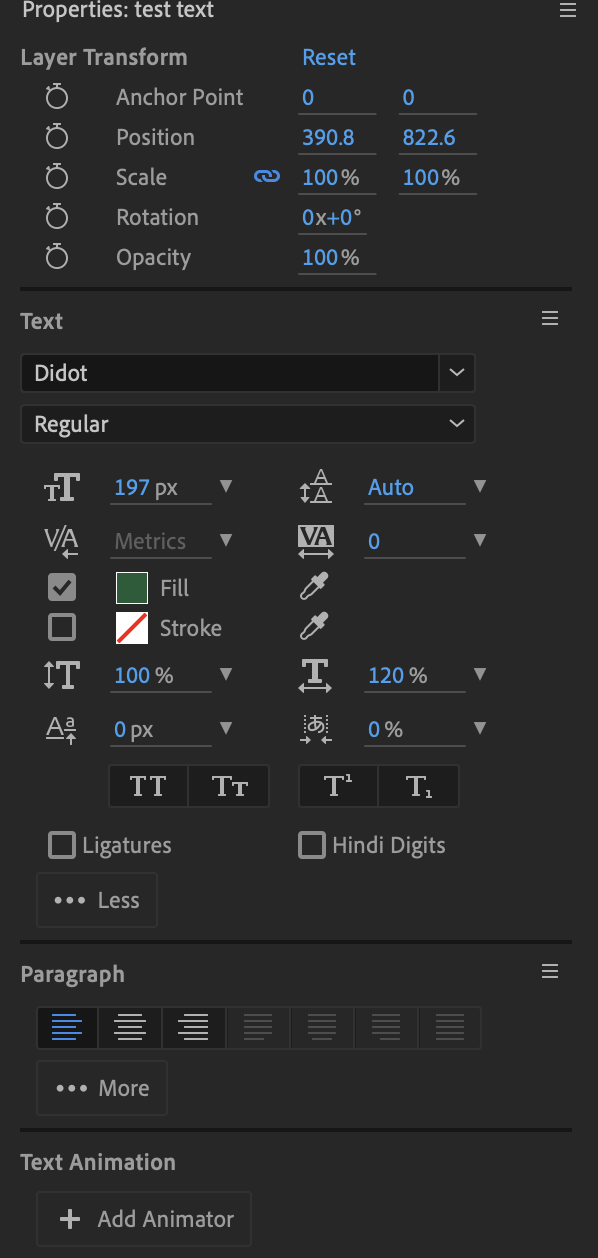Open the Didot font family dropdown
This screenshot has height=1258, width=598.
(456, 373)
